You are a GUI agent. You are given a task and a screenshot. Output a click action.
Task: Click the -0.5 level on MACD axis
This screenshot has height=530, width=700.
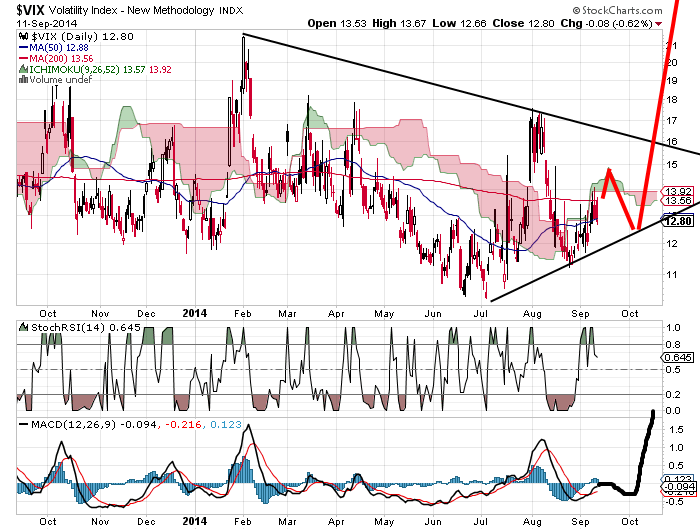[x=675, y=501]
